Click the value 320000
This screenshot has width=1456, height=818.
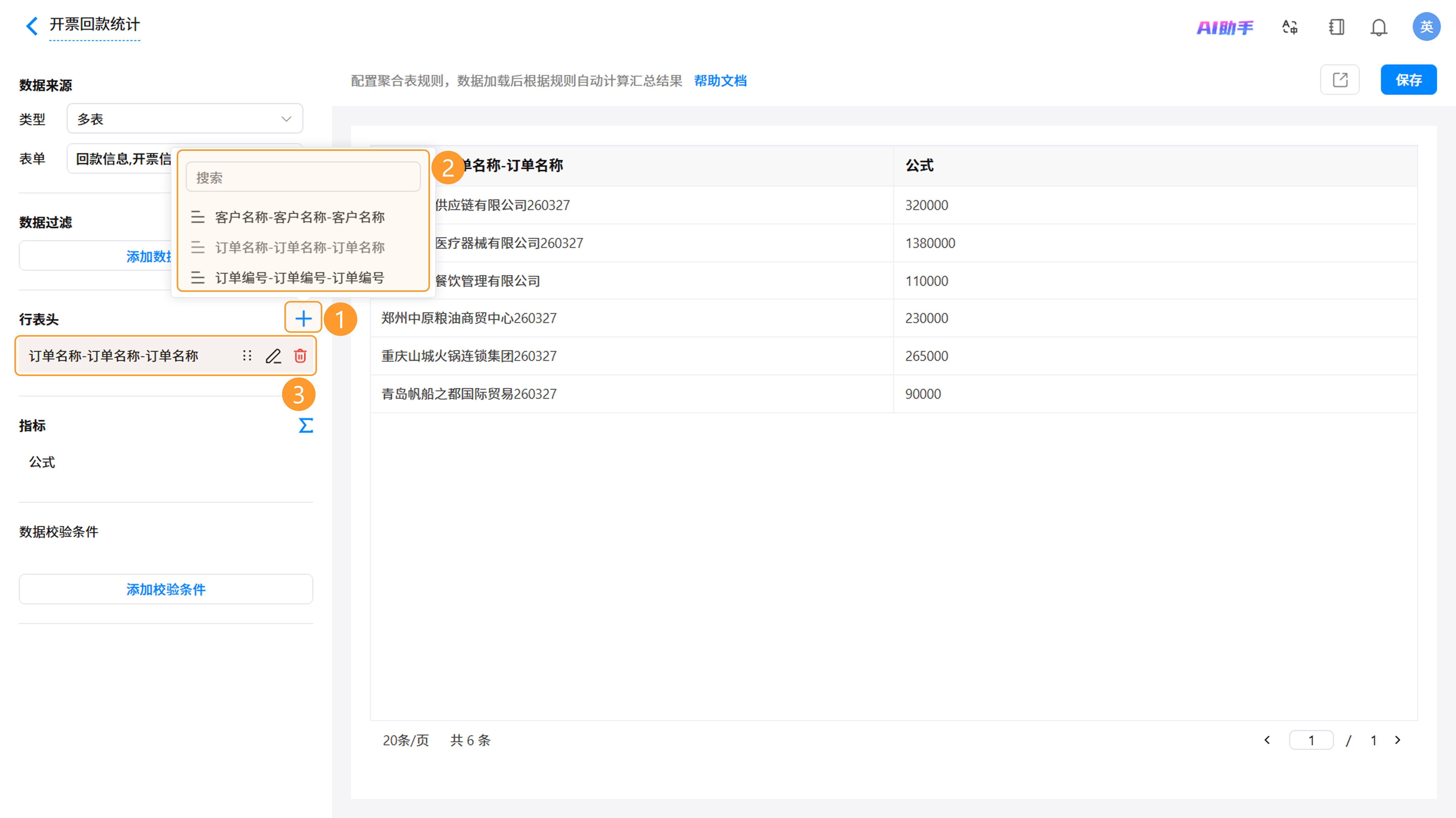(x=926, y=205)
